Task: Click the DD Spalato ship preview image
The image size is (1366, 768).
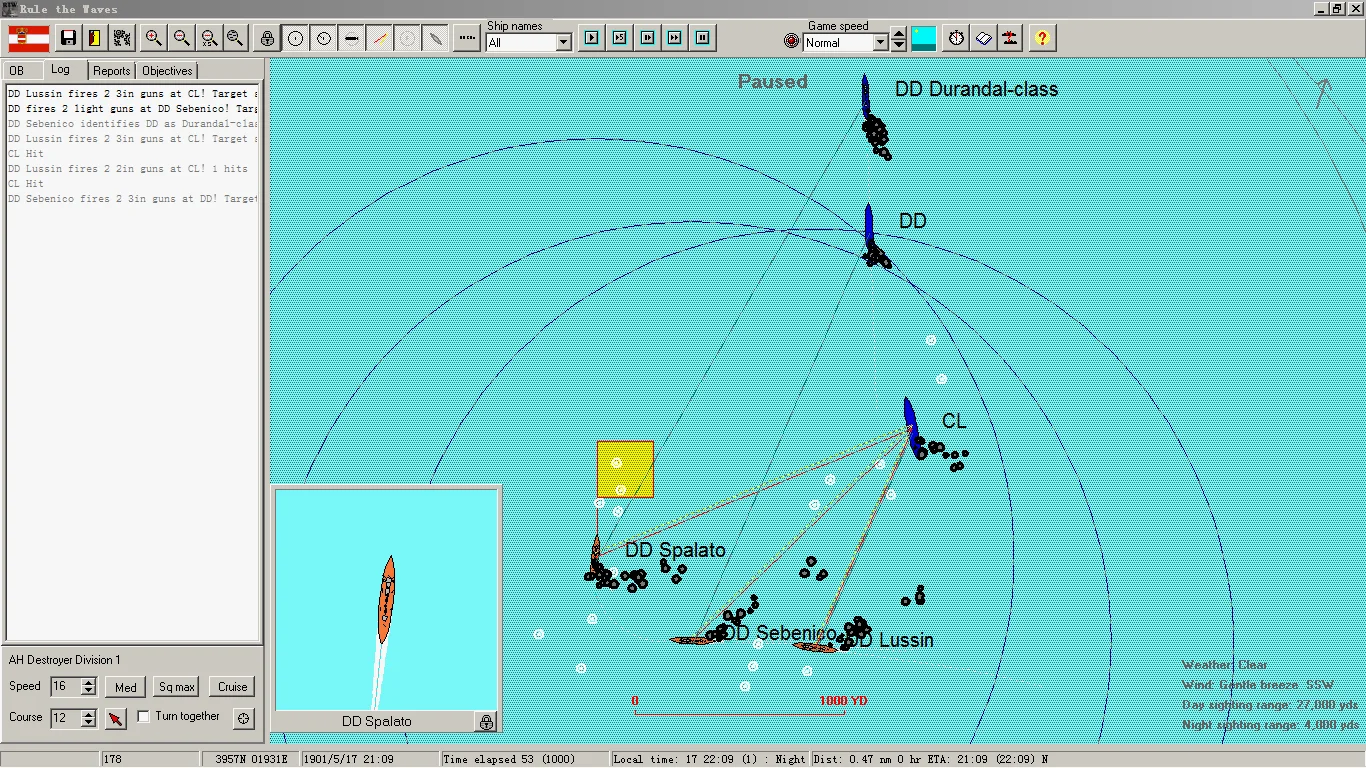Action: click(386, 599)
